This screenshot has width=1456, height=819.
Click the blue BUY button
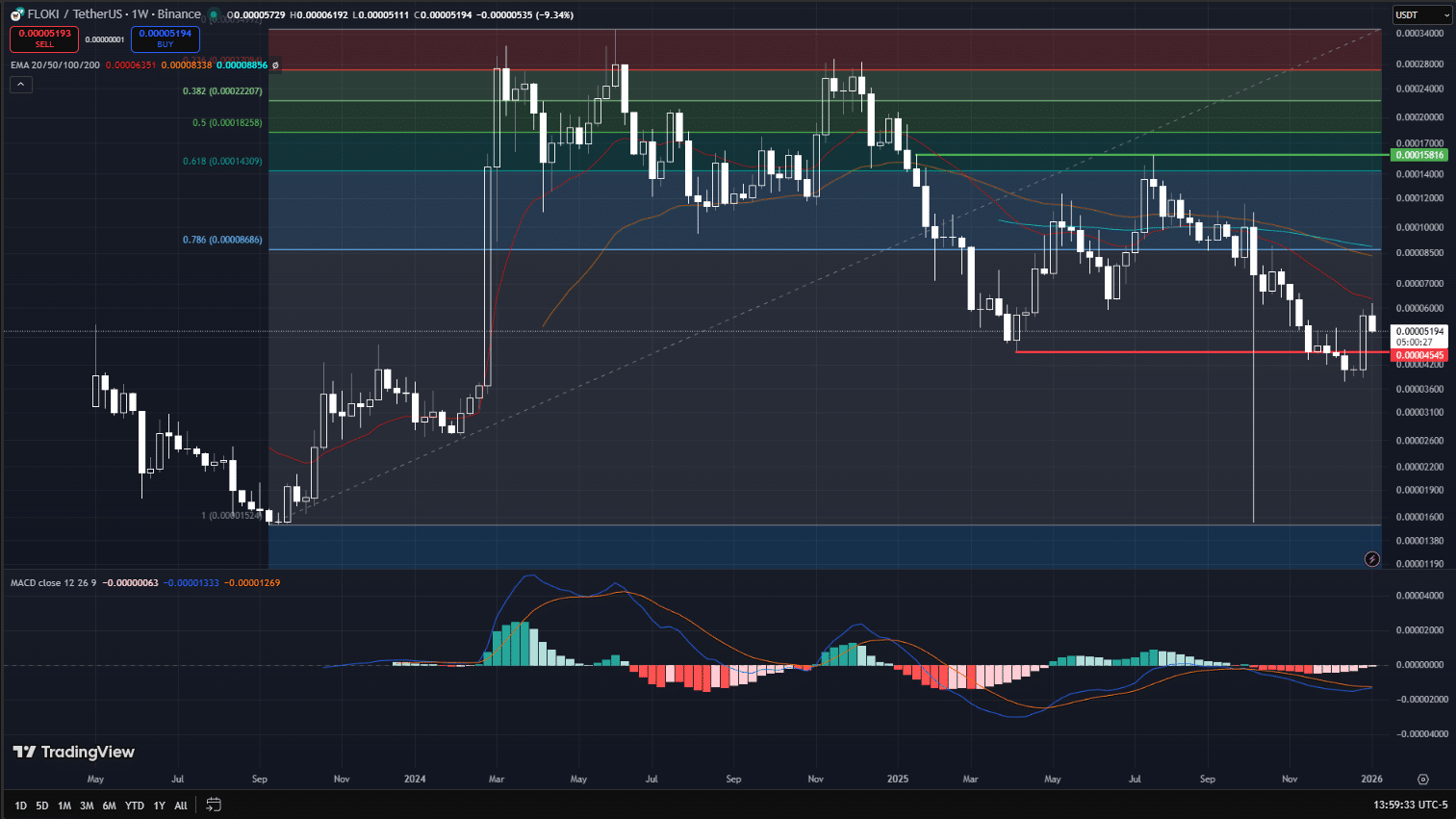coord(165,38)
